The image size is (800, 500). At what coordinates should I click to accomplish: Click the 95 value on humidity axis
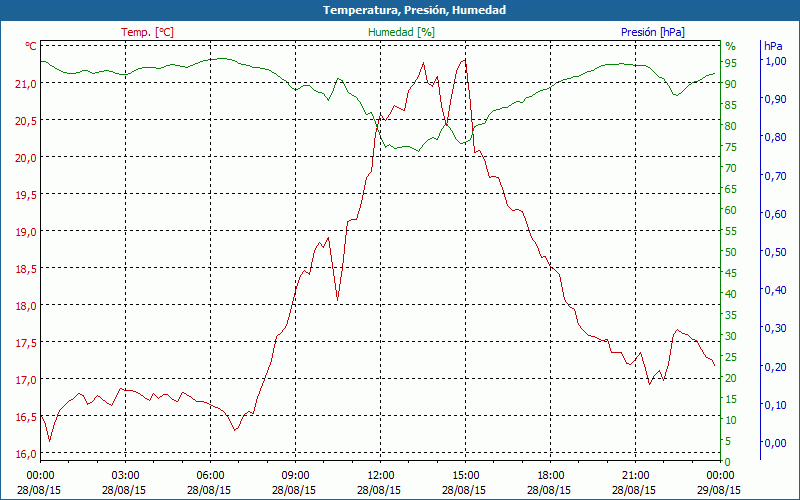(x=731, y=63)
